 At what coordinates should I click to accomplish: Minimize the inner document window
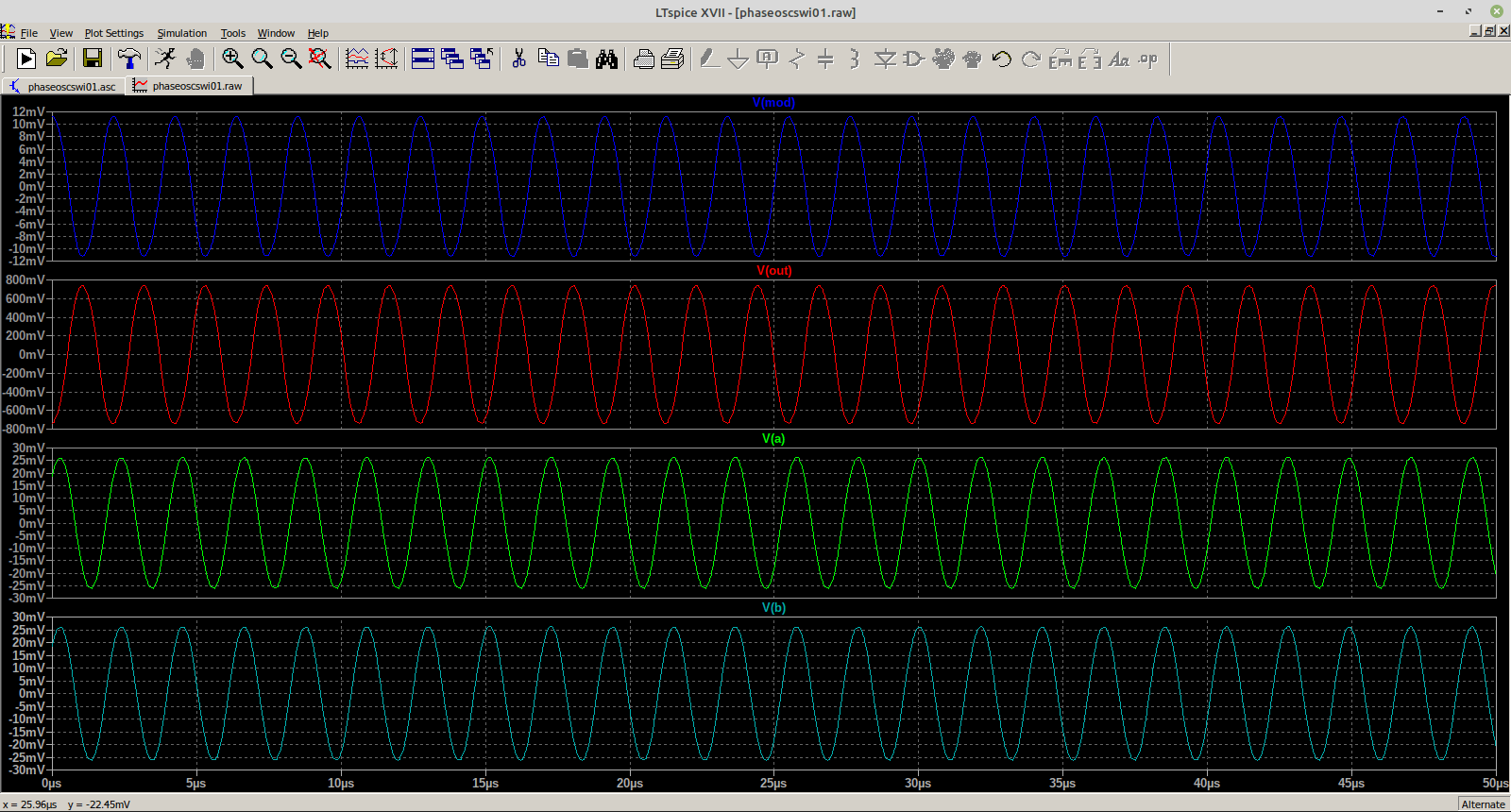pyautogui.click(x=1476, y=31)
